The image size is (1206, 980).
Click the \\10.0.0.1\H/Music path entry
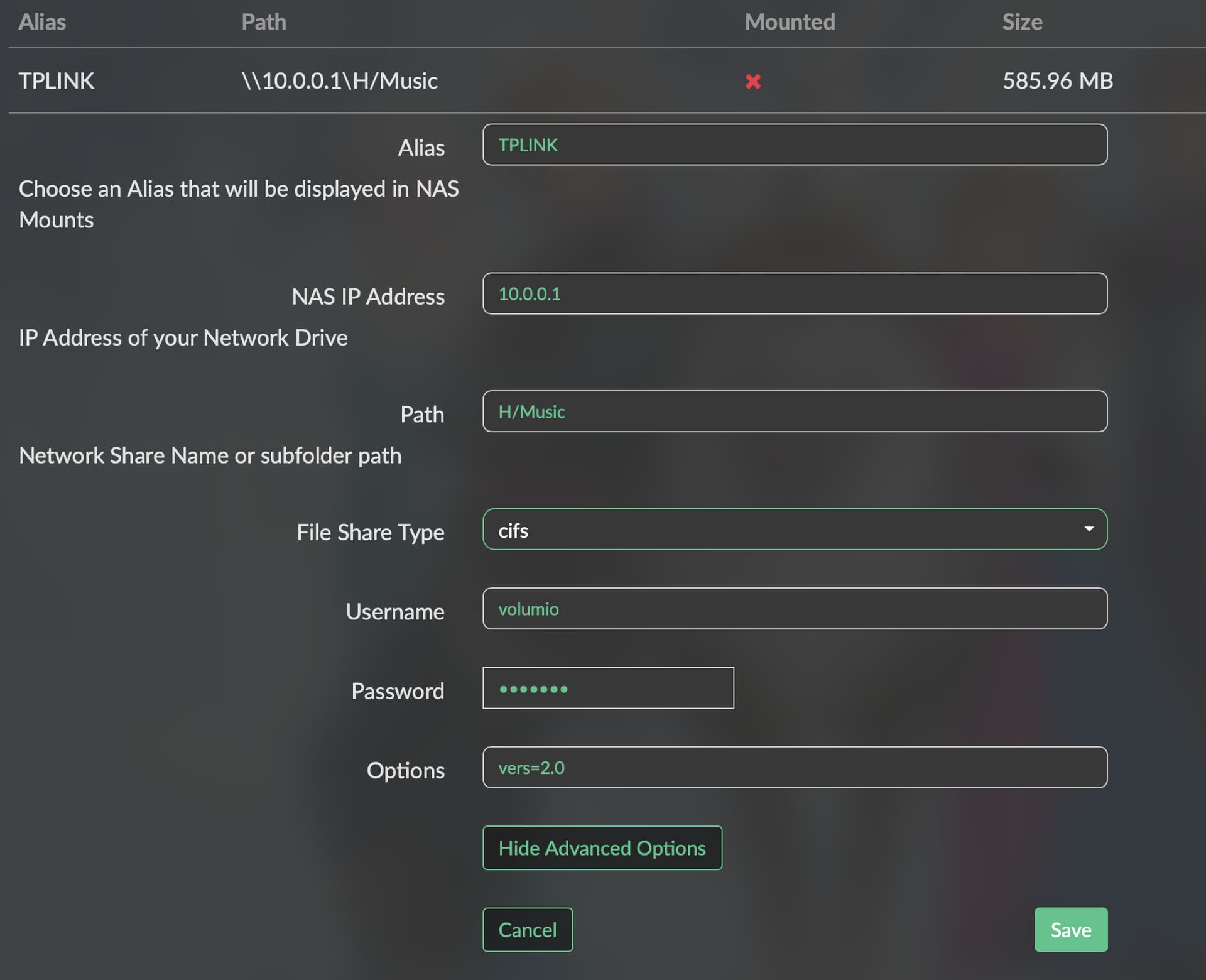339,80
